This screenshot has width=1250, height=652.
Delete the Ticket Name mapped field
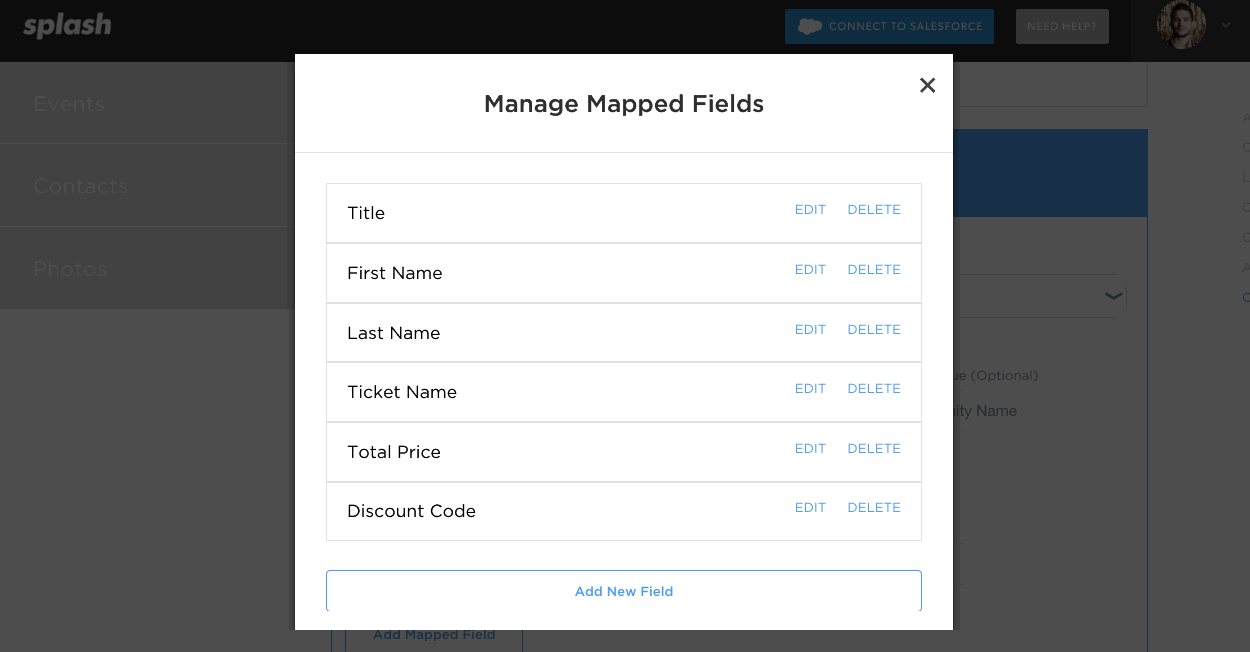pos(874,389)
